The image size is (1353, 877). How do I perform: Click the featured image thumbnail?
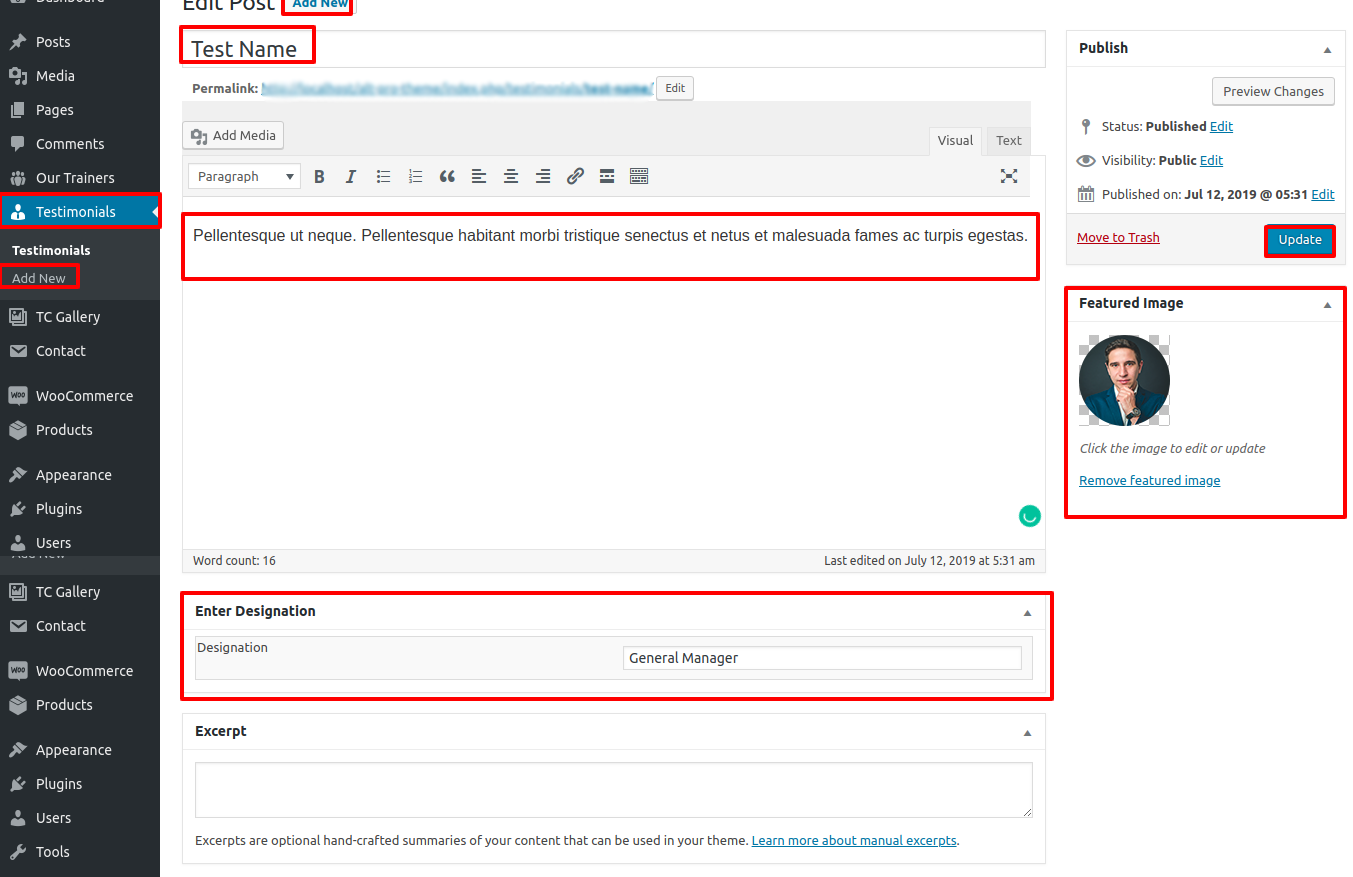1124,380
